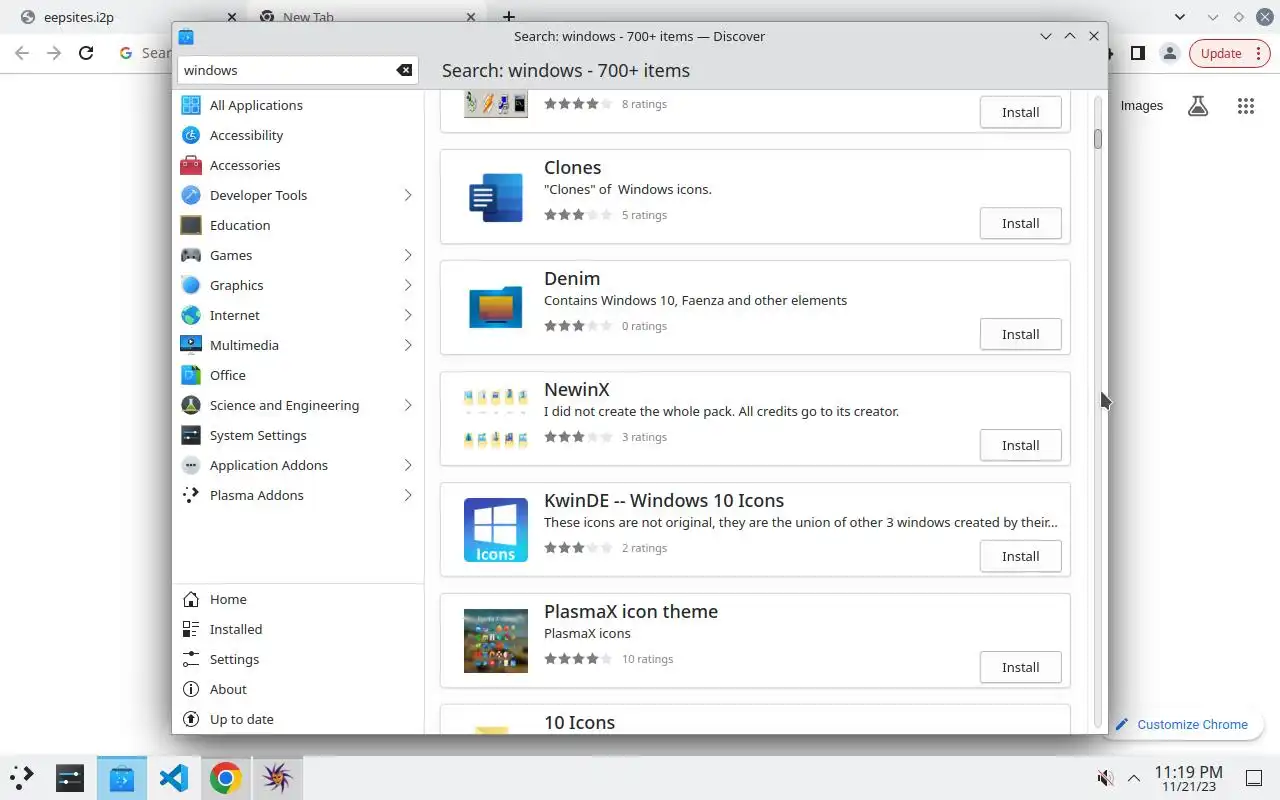This screenshot has height=800, width=1280.
Task: Install KwinDE Windows 10 Icons
Action: point(1020,556)
